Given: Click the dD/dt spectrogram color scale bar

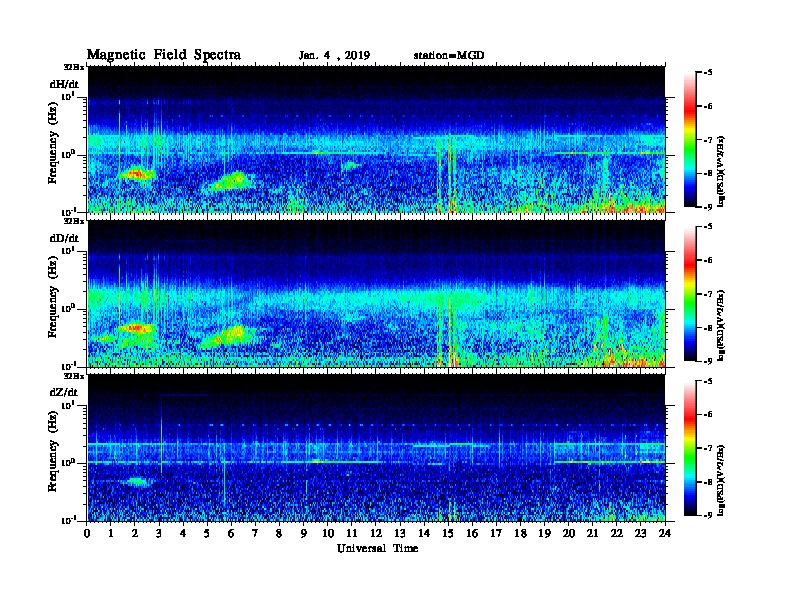Looking at the screenshot, I should 689,294.
